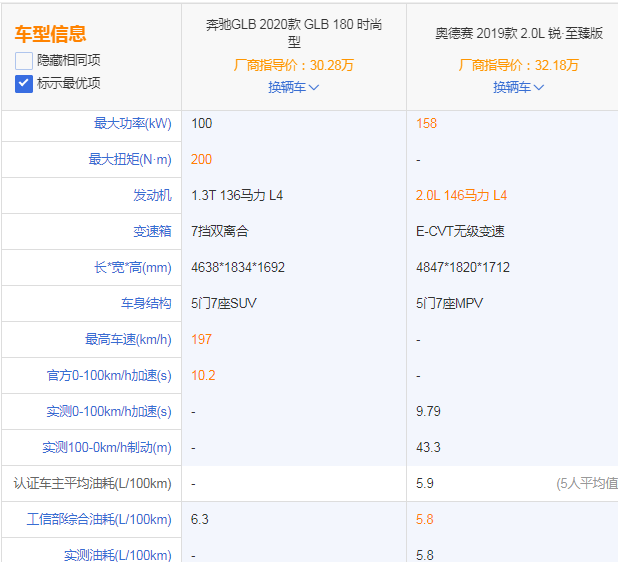The height and width of the screenshot is (562, 618).
Task: Click the 奥德赛 2019款 2.0L 锐·至臻版 title
Action: [x=518, y=33]
